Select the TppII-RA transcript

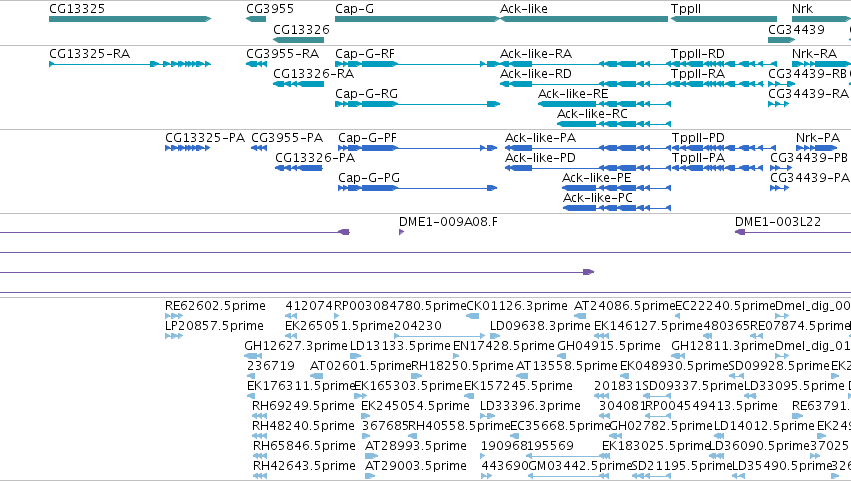[x=717, y=84]
